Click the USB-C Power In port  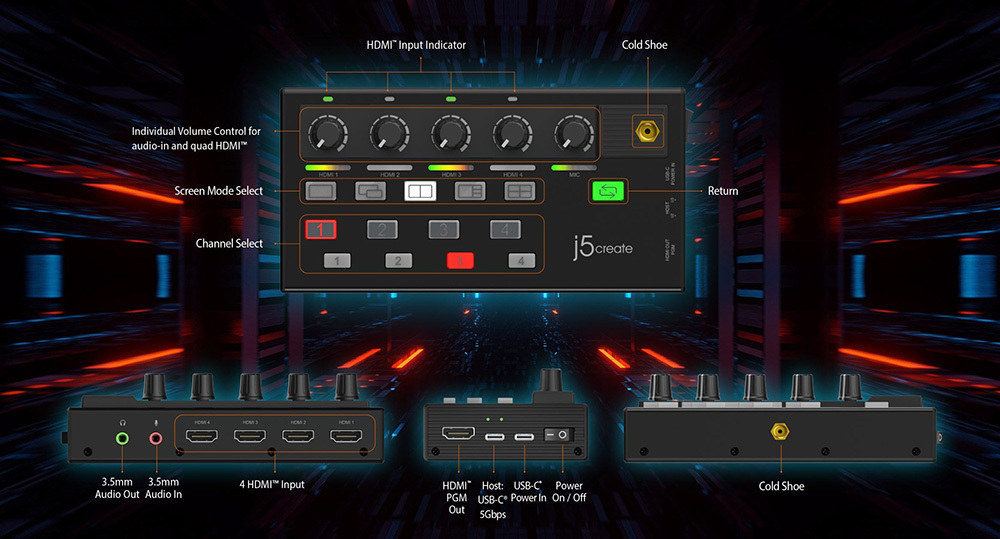point(524,437)
